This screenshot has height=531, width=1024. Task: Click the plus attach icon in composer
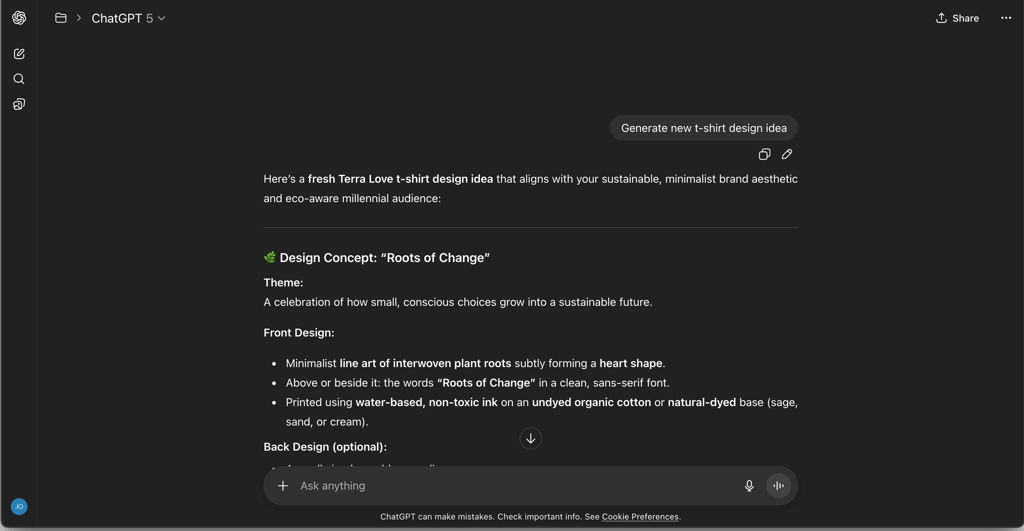point(283,486)
